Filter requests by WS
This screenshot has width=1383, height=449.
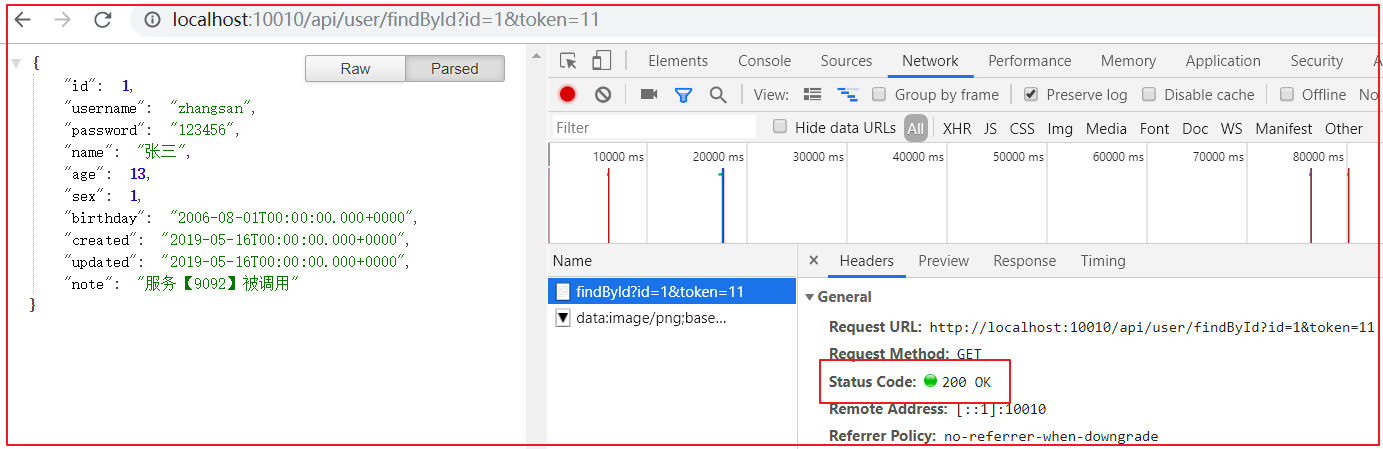click(1232, 128)
